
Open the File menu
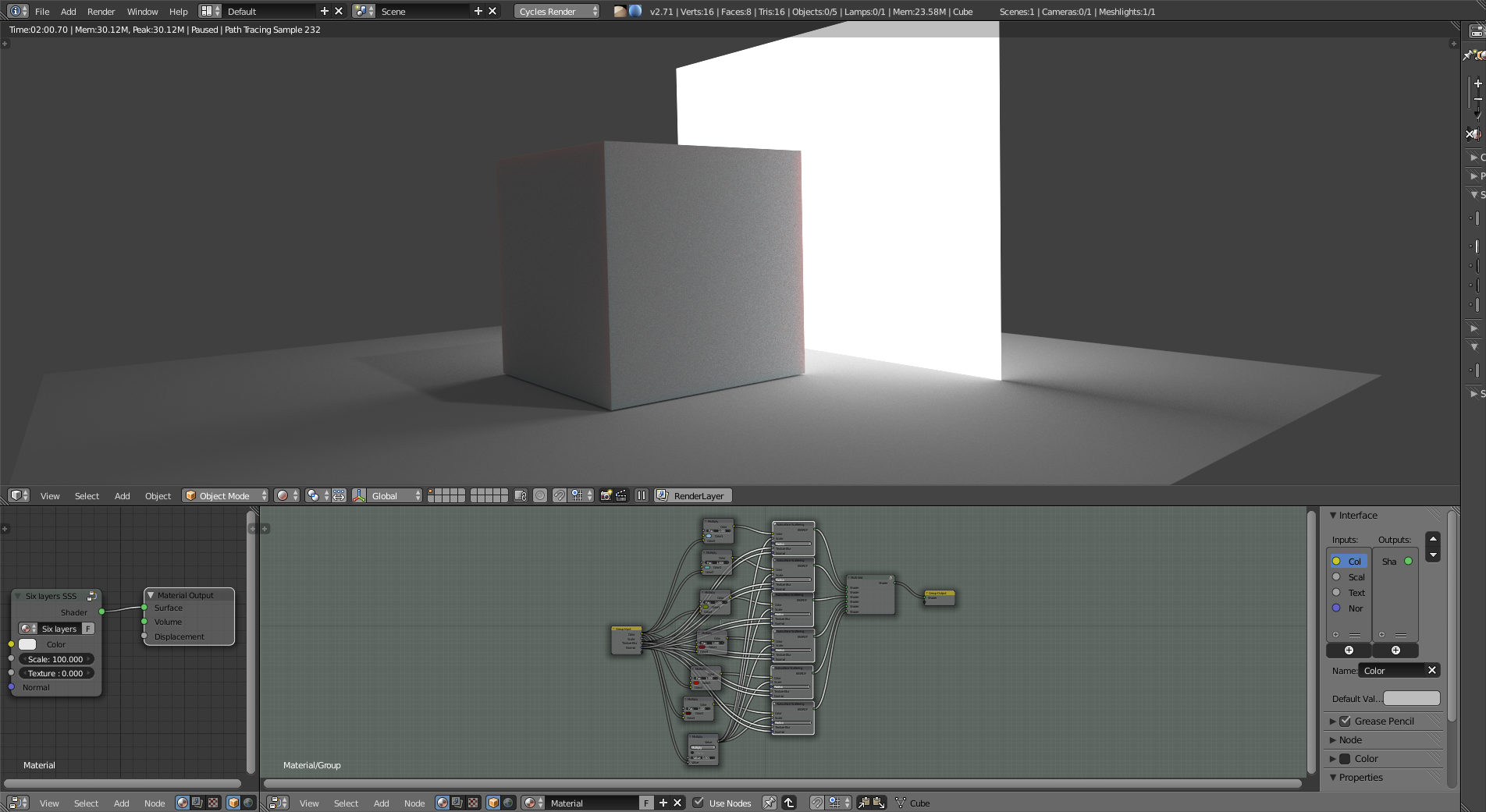click(42, 11)
